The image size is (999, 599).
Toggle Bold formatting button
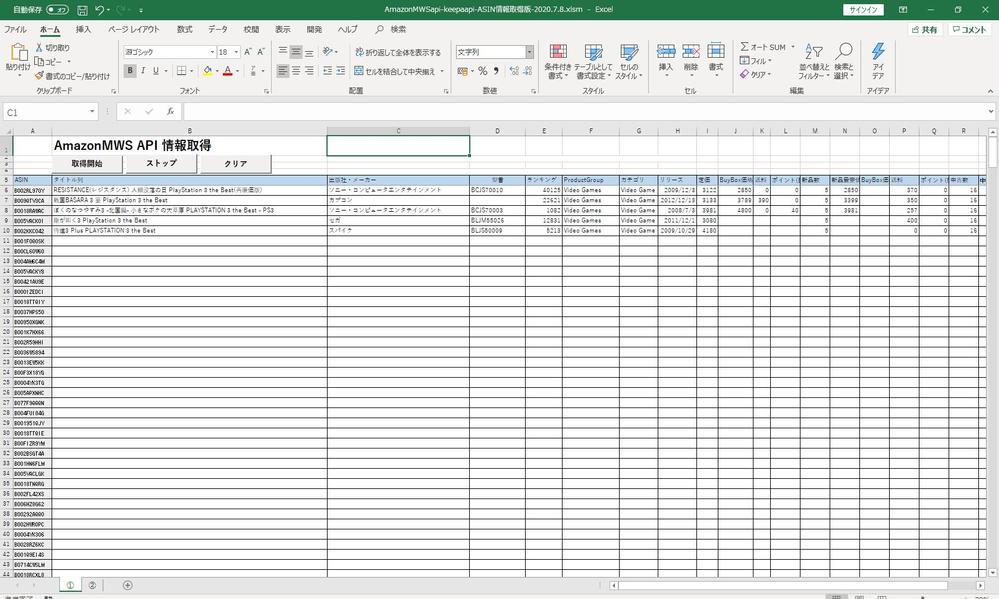point(130,71)
